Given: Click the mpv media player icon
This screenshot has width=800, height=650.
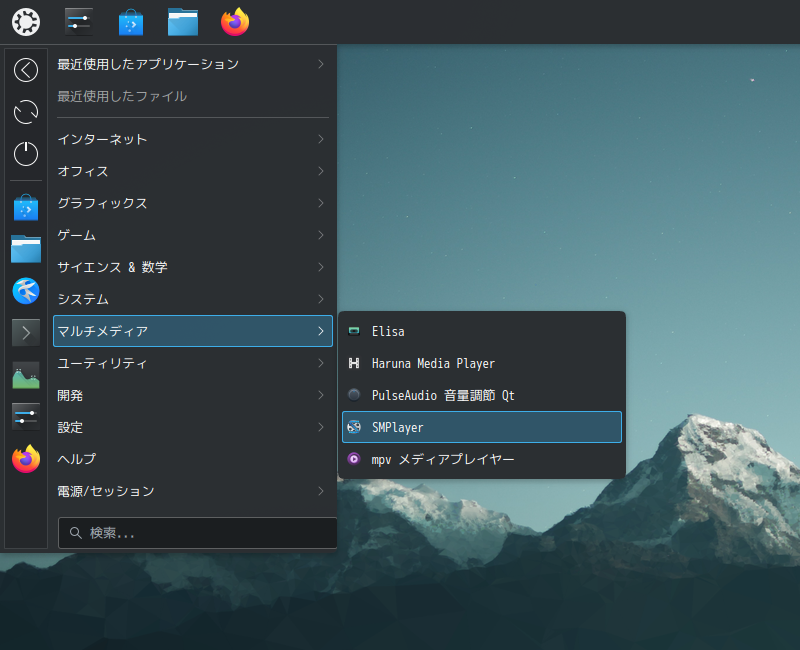Looking at the screenshot, I should point(354,459).
